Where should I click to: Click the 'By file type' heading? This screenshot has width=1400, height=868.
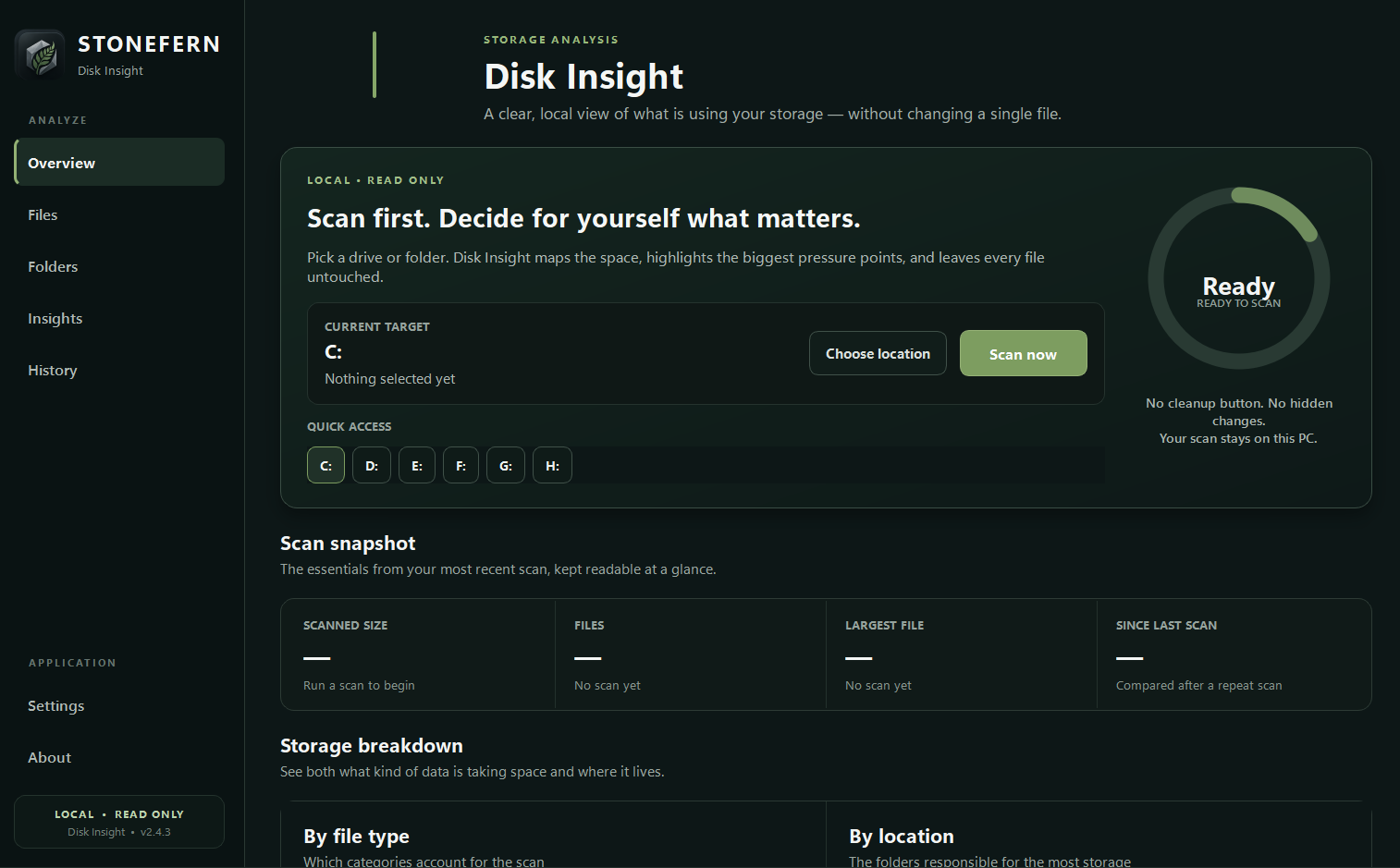(x=356, y=837)
